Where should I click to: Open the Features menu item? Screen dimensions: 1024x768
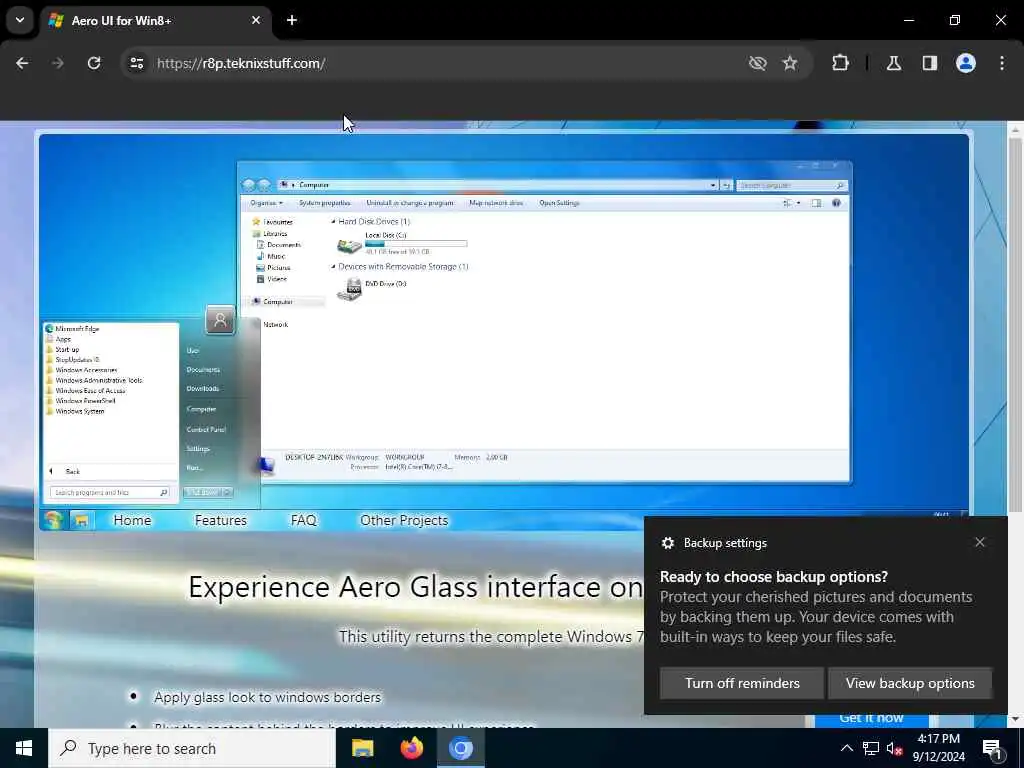point(221,520)
